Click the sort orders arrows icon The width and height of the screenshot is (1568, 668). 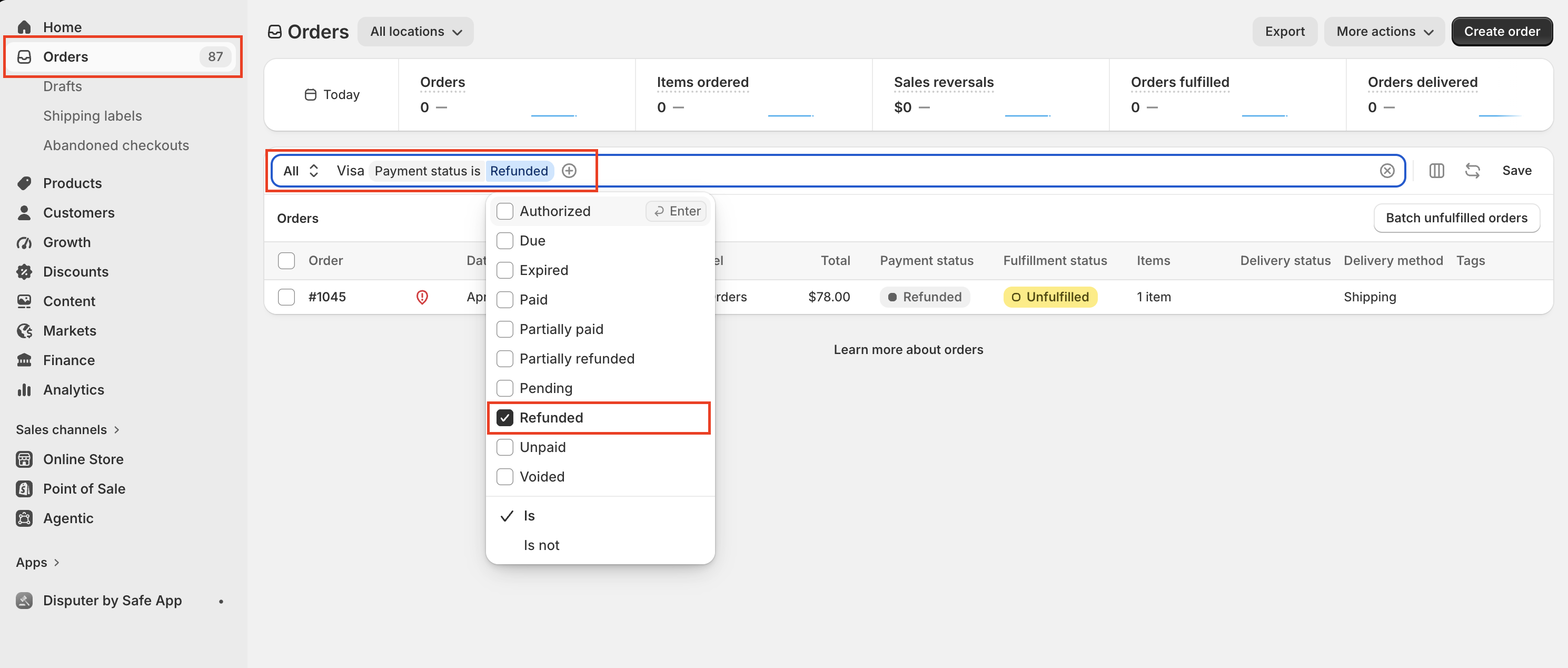pos(1472,171)
